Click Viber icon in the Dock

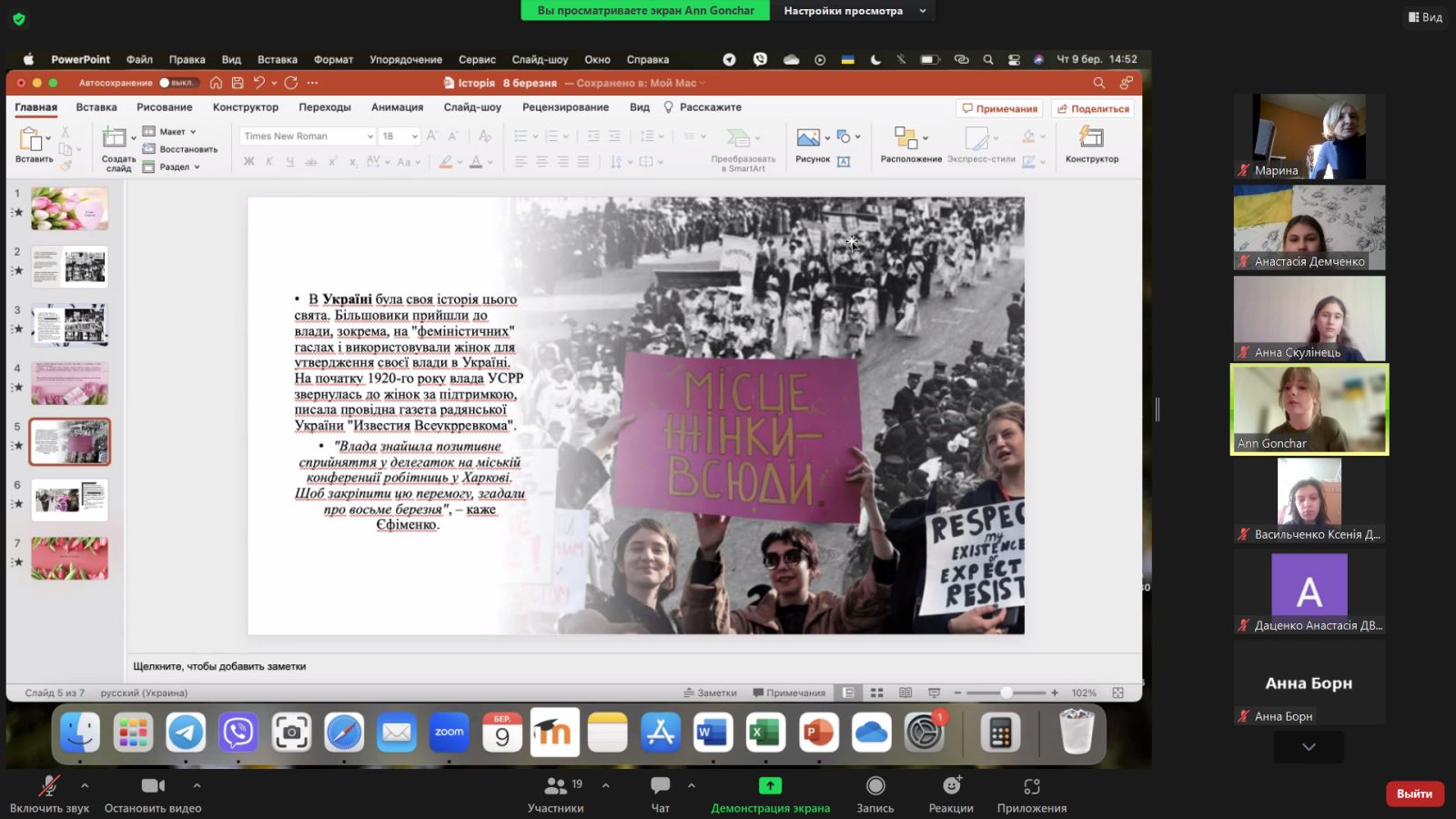point(238,733)
